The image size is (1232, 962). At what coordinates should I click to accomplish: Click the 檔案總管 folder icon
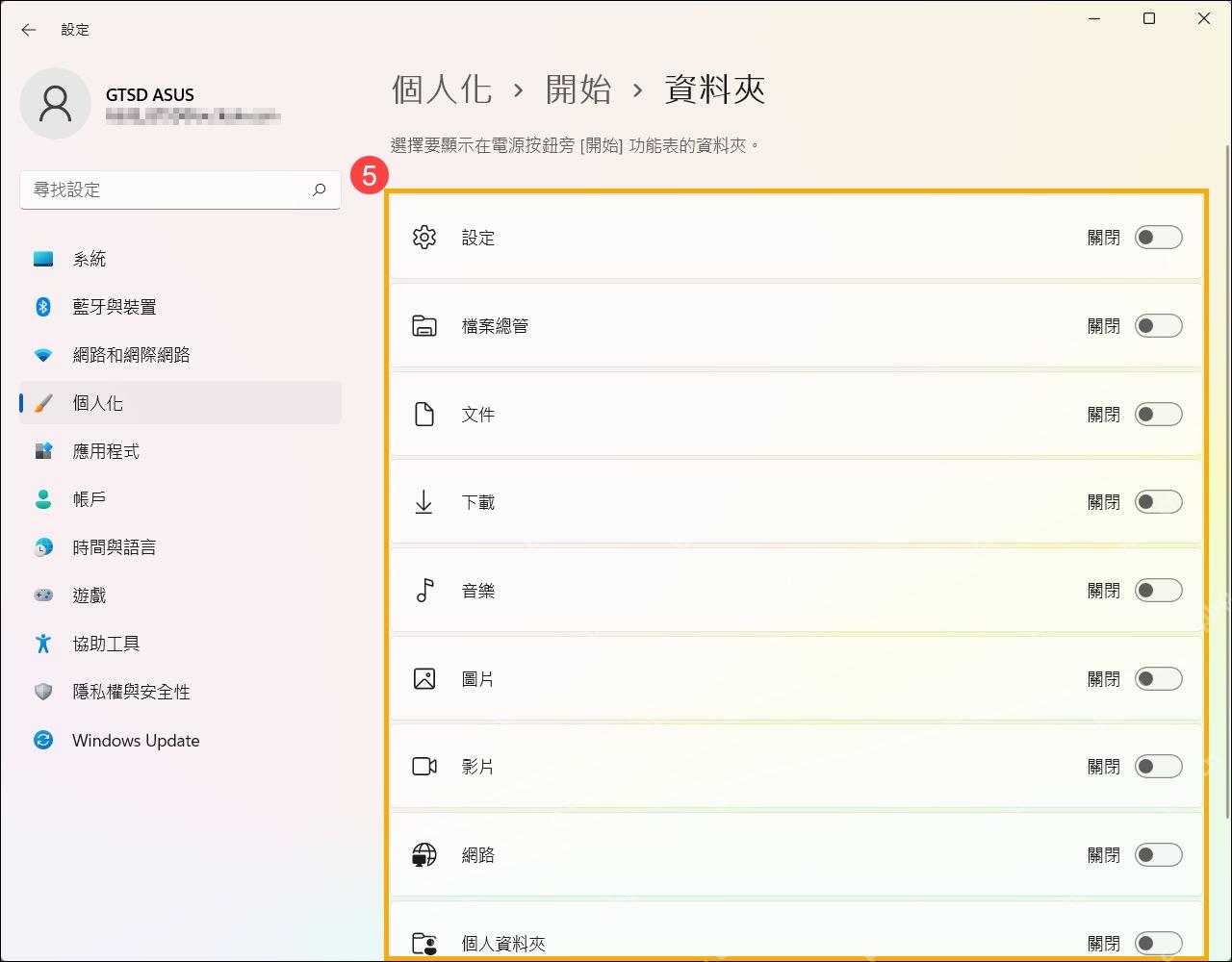tap(424, 326)
